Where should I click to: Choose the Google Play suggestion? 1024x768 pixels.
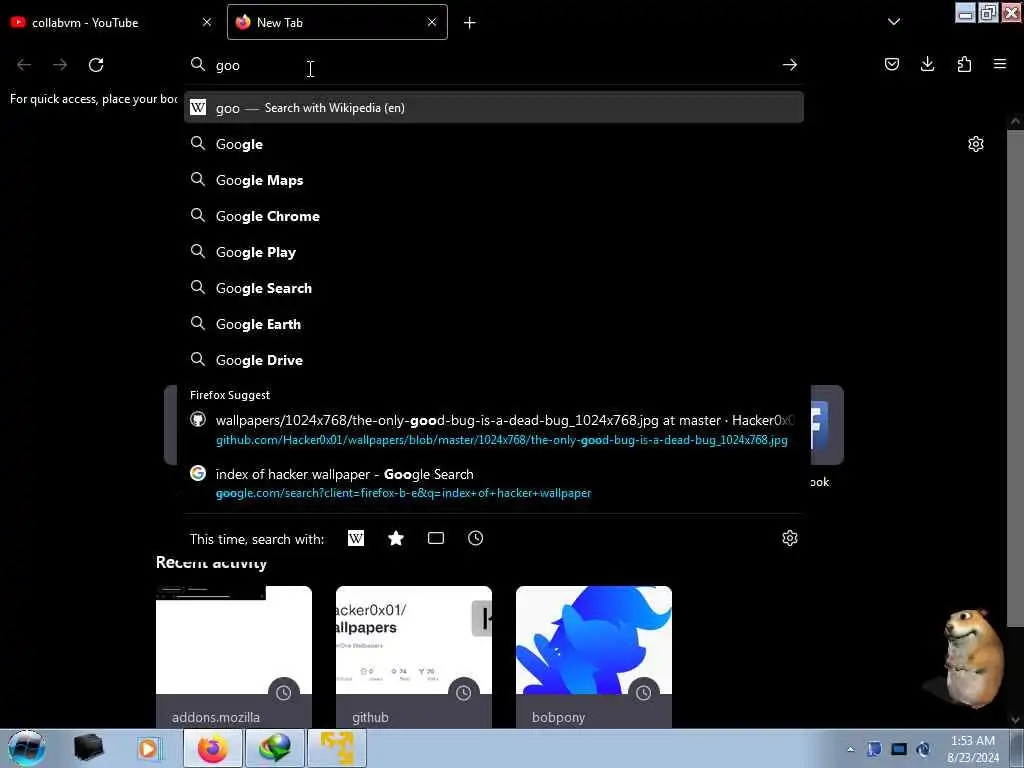pyautogui.click(x=494, y=251)
